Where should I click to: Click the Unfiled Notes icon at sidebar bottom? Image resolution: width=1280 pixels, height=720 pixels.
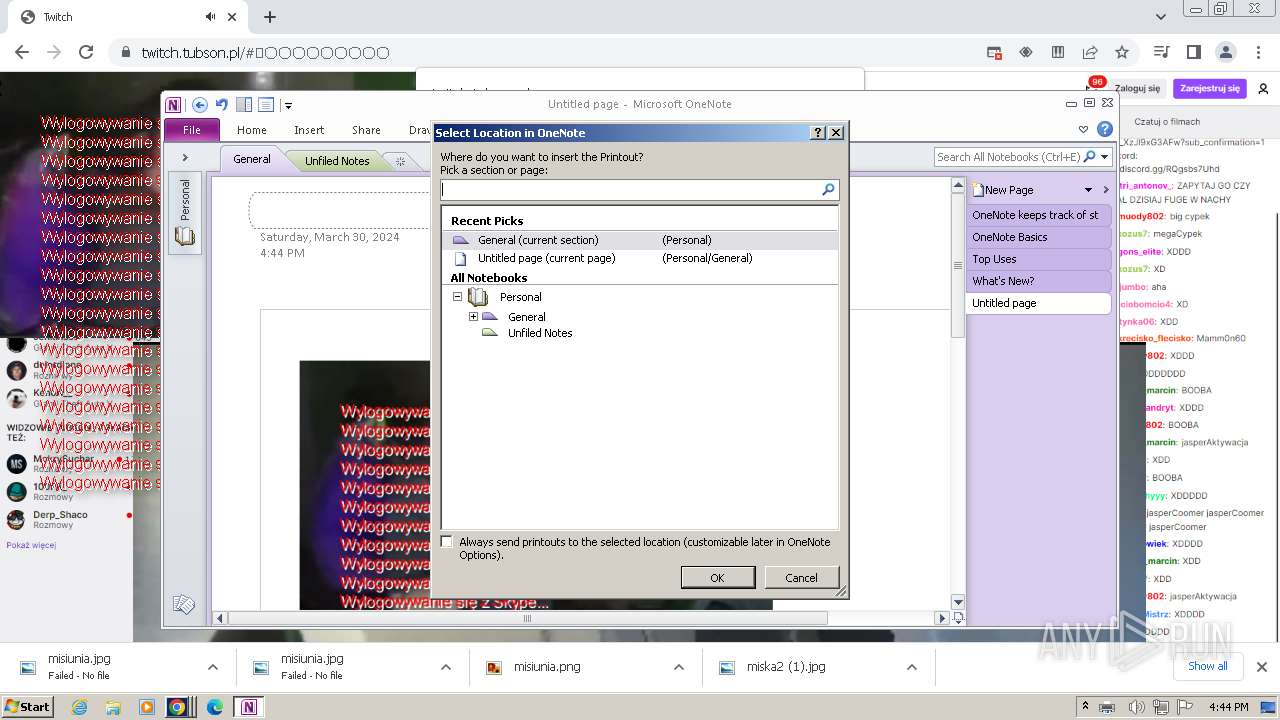[x=183, y=604]
